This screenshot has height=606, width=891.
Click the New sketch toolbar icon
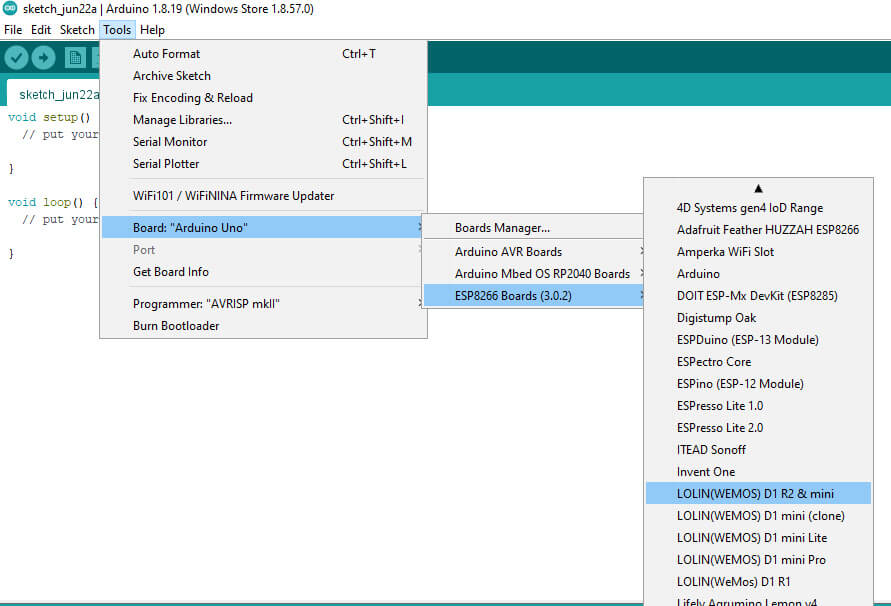(x=75, y=58)
